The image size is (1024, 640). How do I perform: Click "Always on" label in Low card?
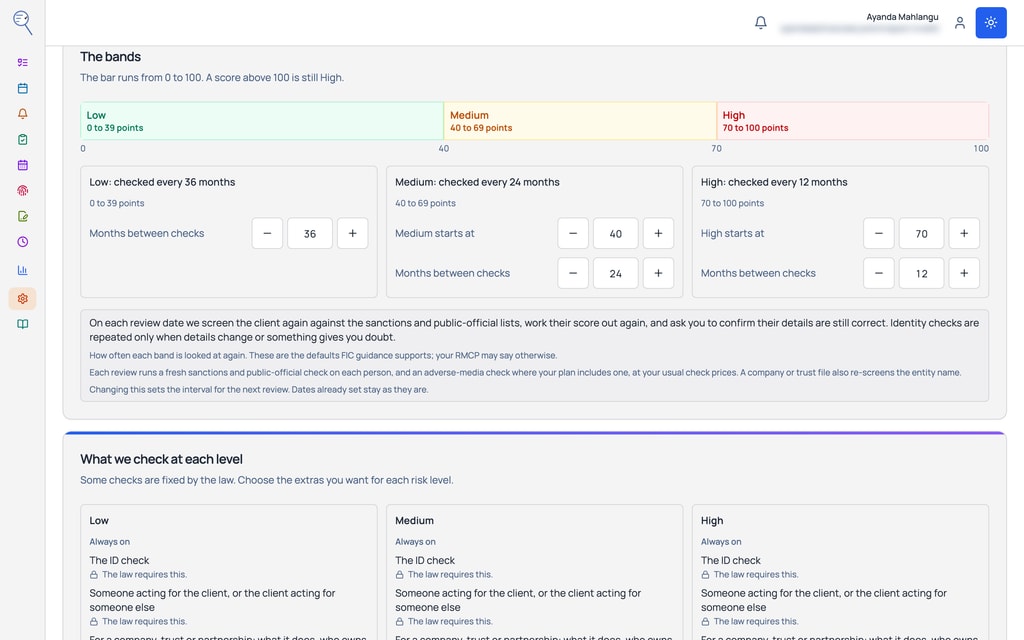tap(110, 542)
